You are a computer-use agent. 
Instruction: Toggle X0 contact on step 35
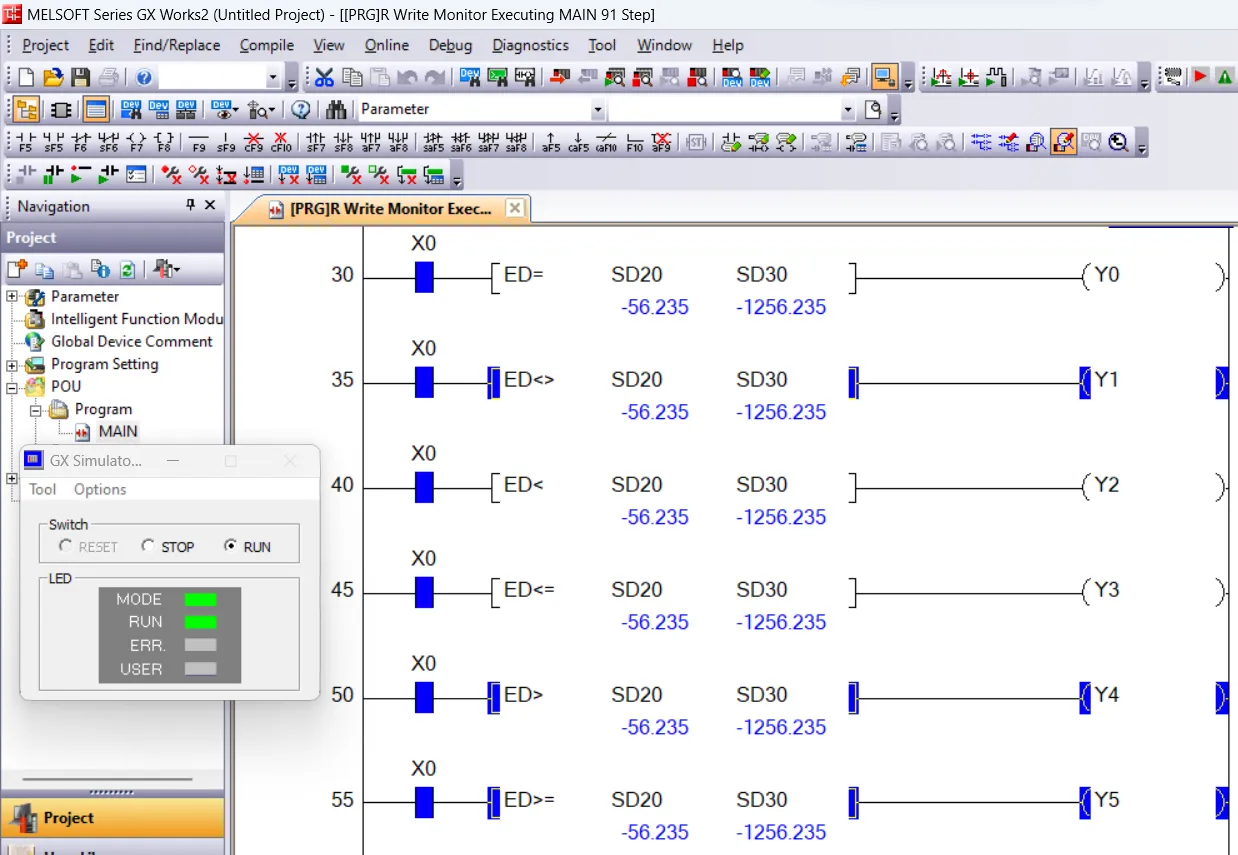tap(424, 382)
